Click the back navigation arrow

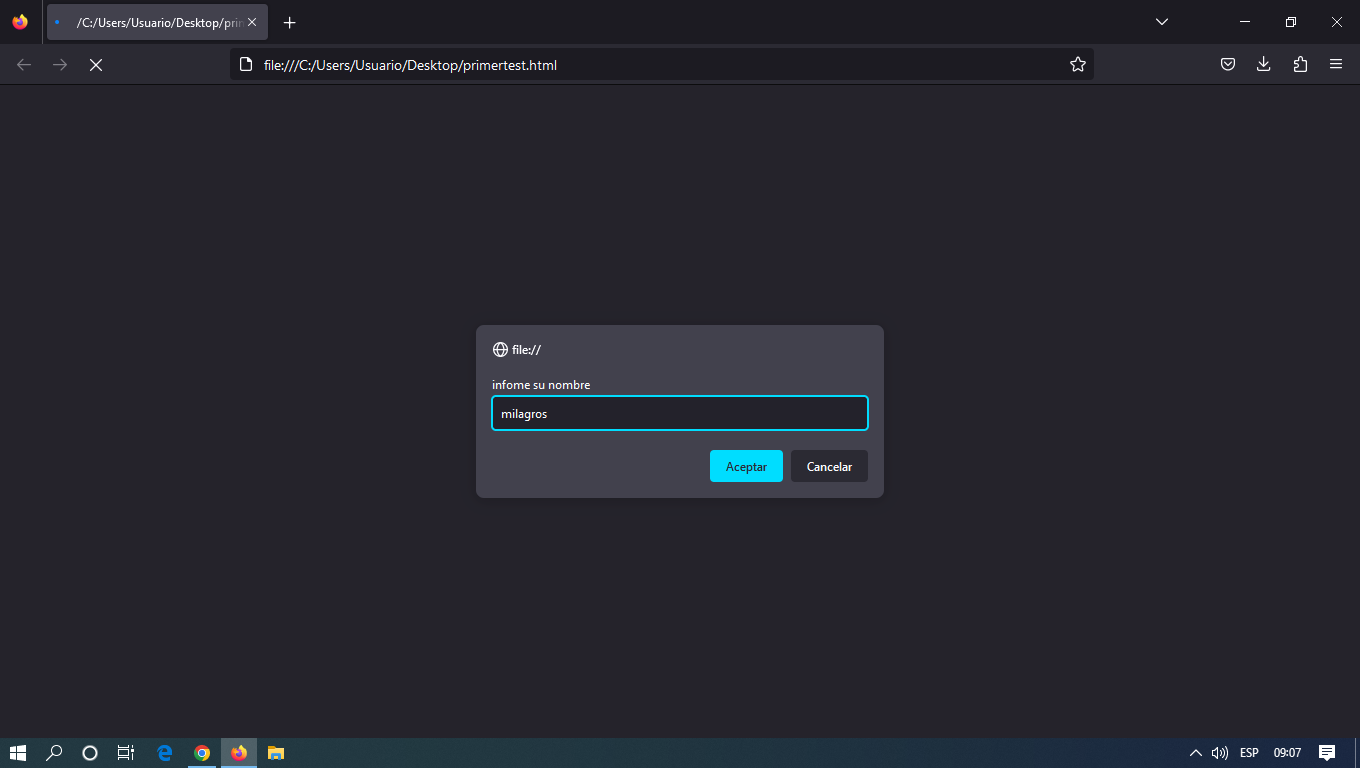point(23,64)
